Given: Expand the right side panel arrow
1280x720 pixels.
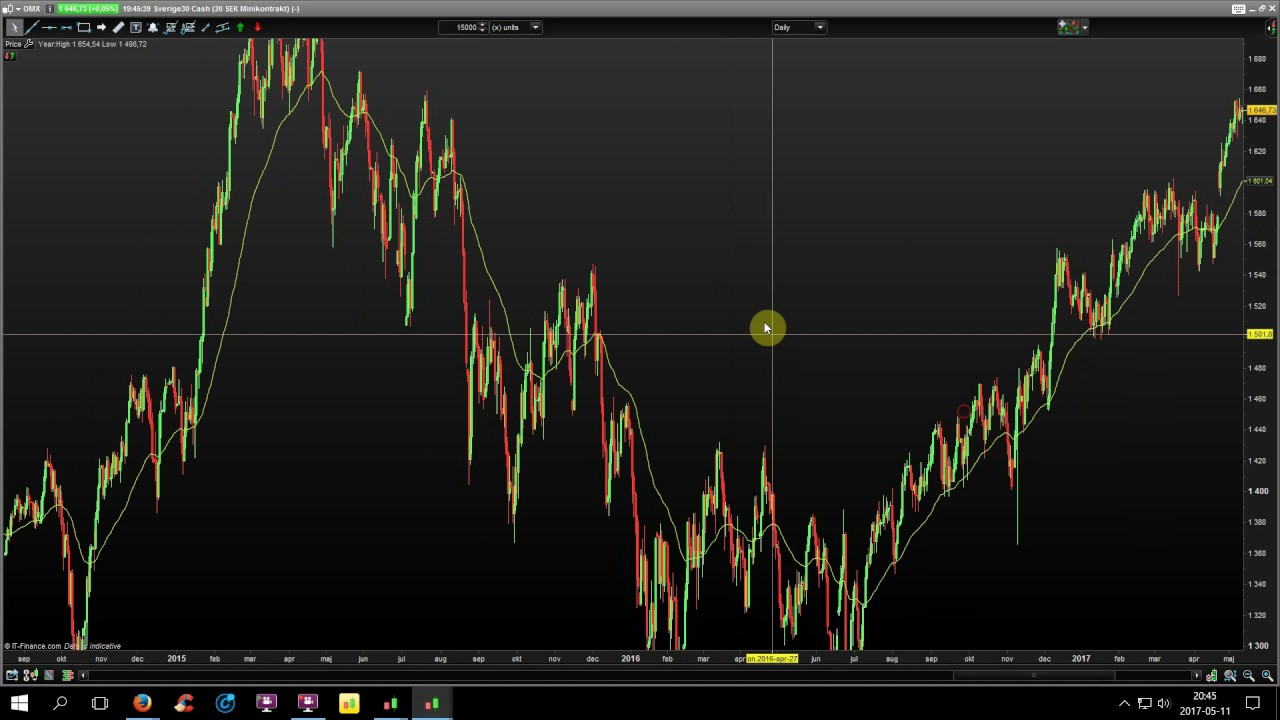Looking at the screenshot, I should [x=1270, y=27].
